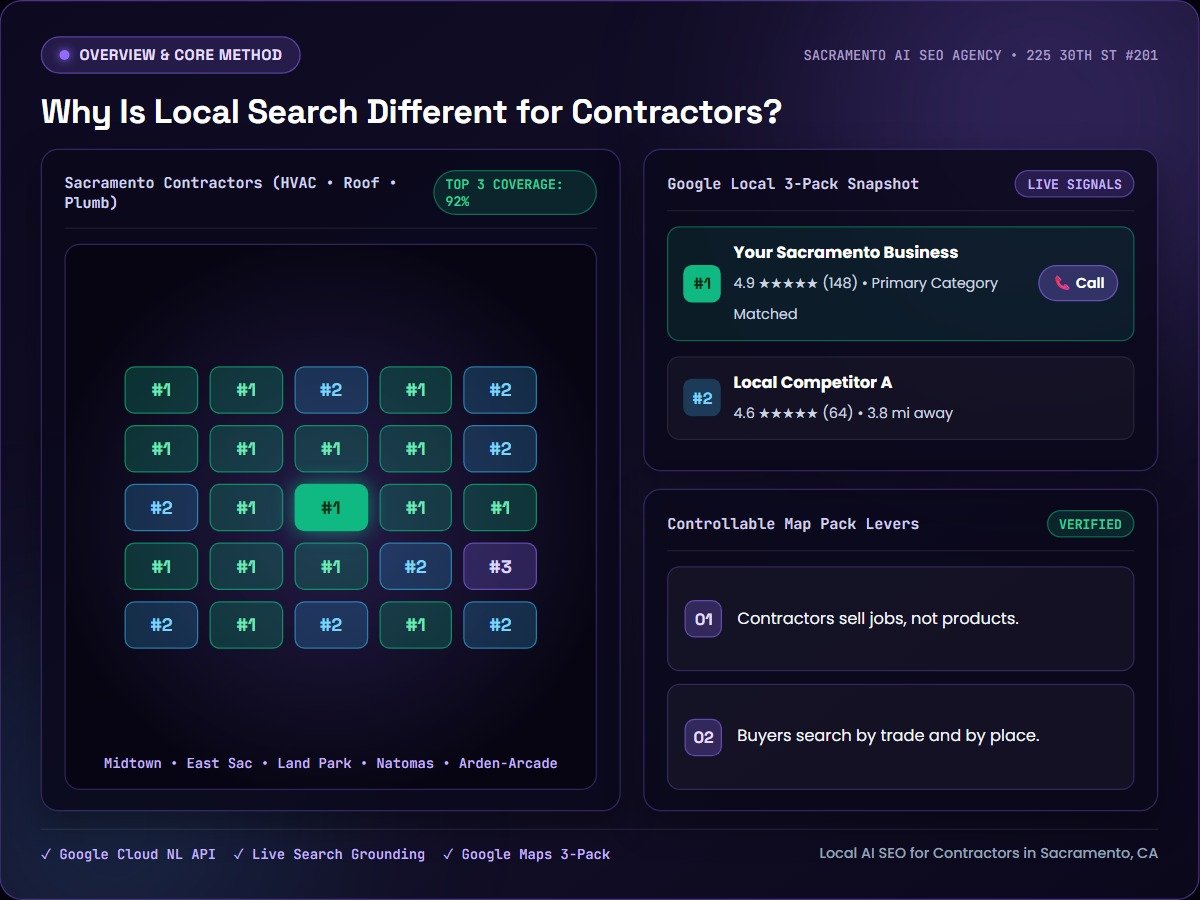Click the Controllable Map Pack Levers title
Viewport: 1200px width, 900px height.
coord(793,524)
